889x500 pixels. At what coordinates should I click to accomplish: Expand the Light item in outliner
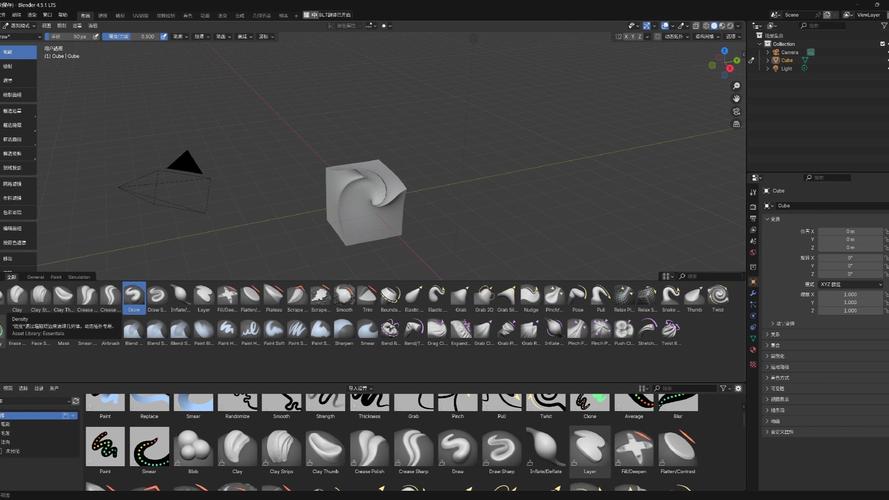click(768, 68)
